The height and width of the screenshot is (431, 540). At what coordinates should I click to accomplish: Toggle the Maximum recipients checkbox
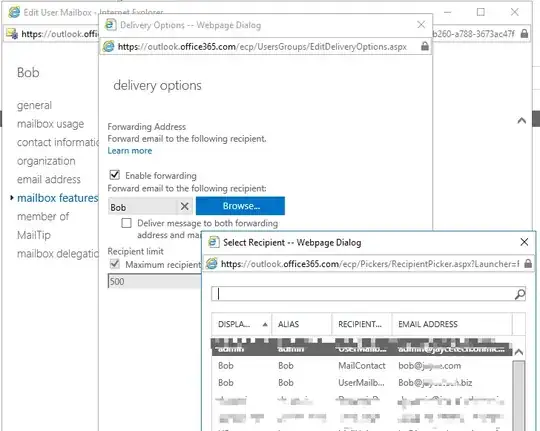[115, 264]
